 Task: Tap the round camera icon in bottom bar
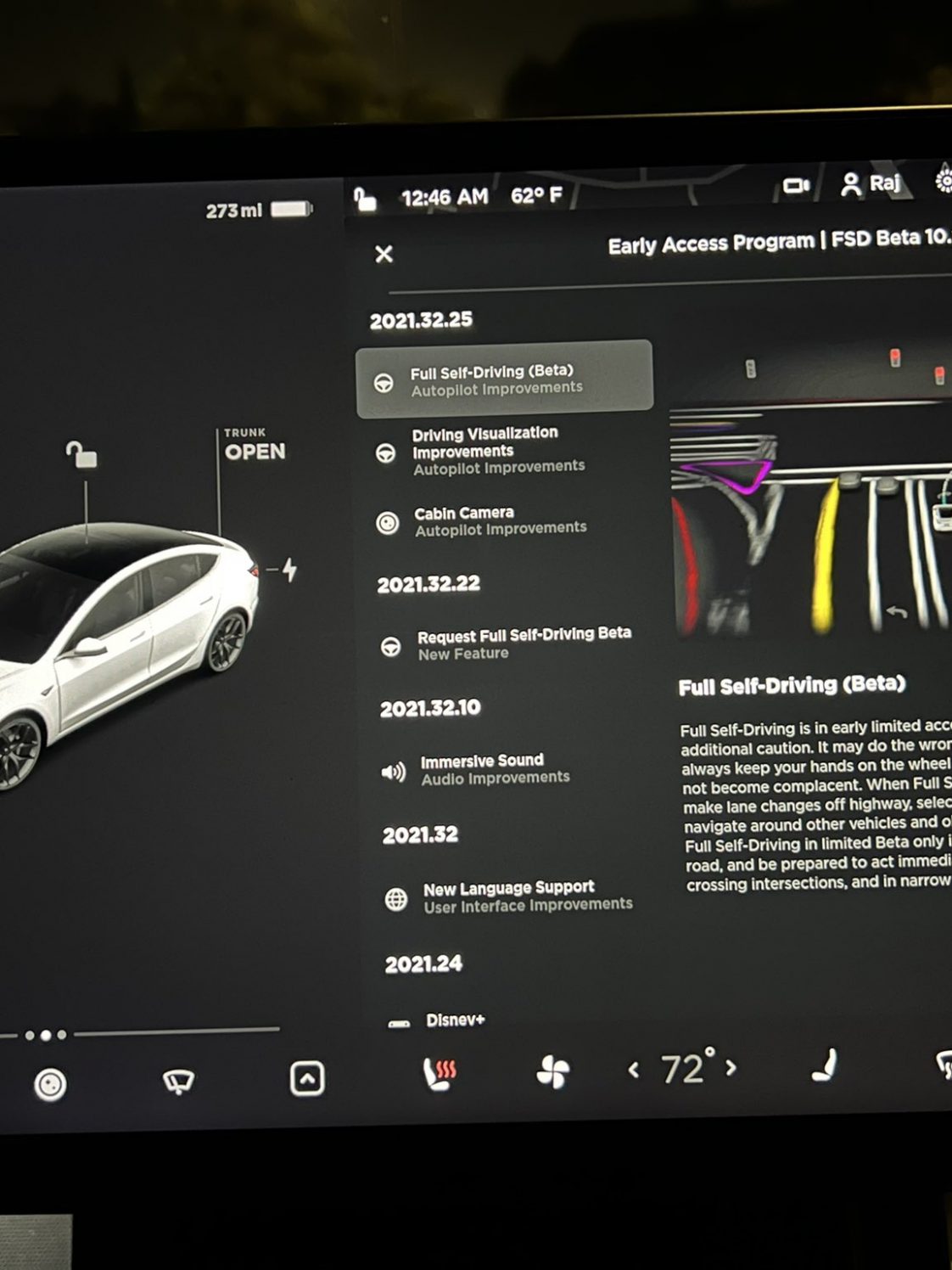(50, 1084)
